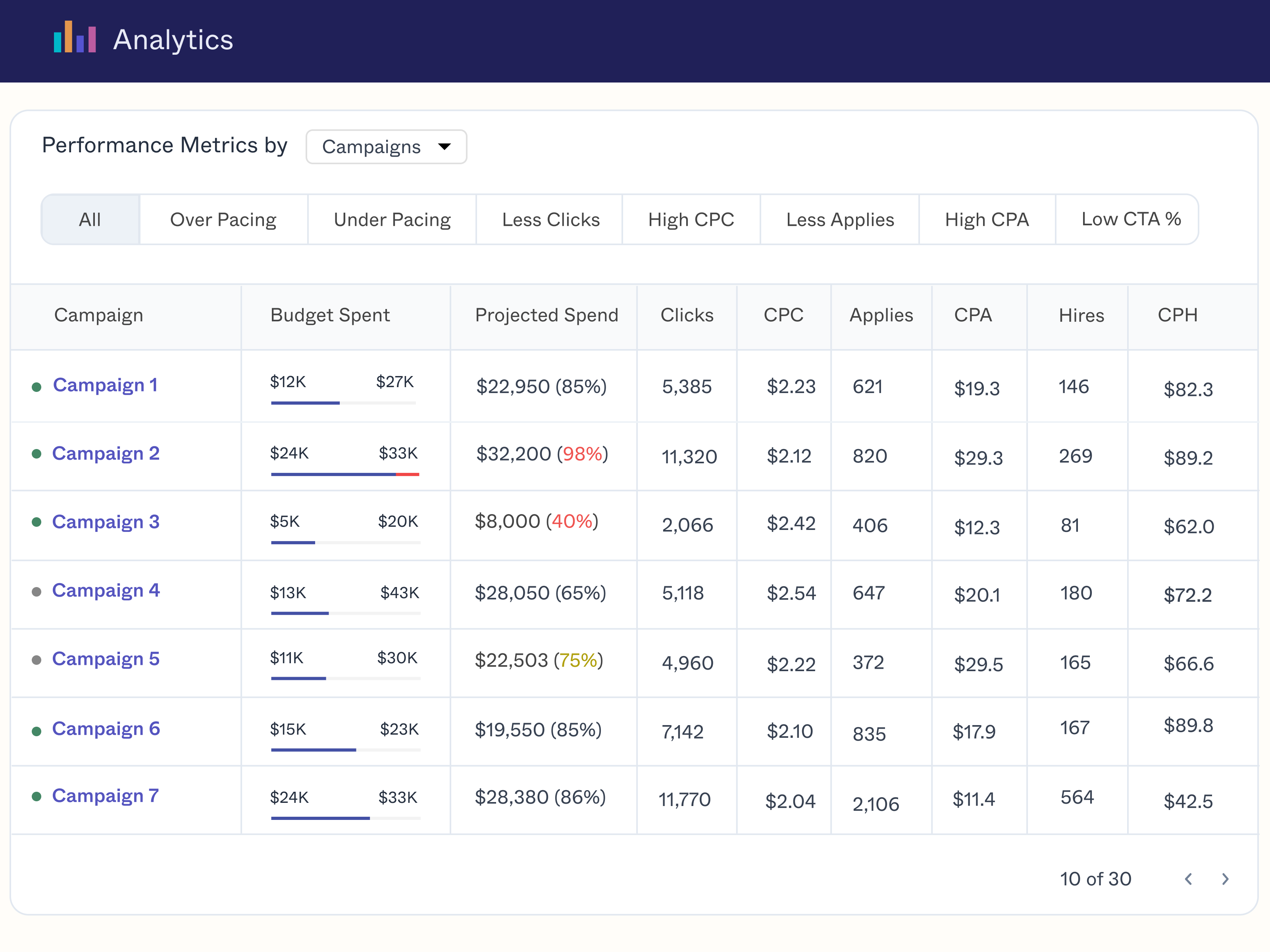
Task: Open Campaign 3 link
Action: (x=106, y=522)
